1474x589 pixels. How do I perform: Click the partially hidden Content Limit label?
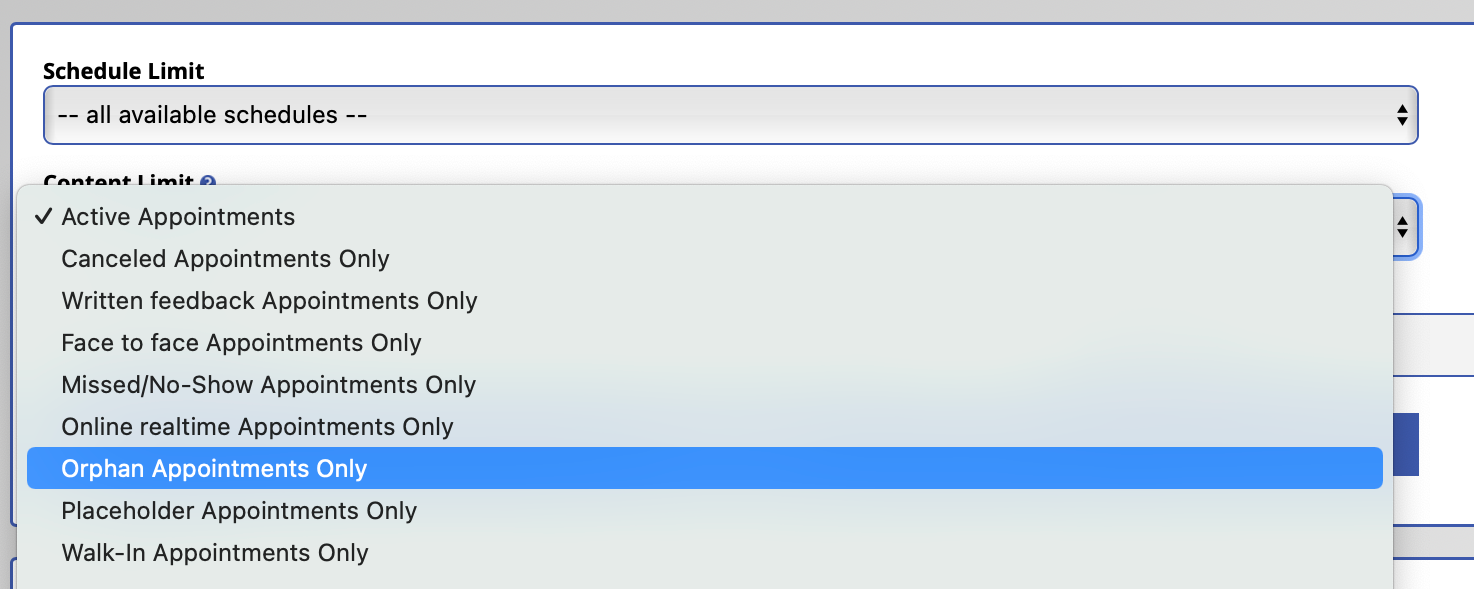119,181
